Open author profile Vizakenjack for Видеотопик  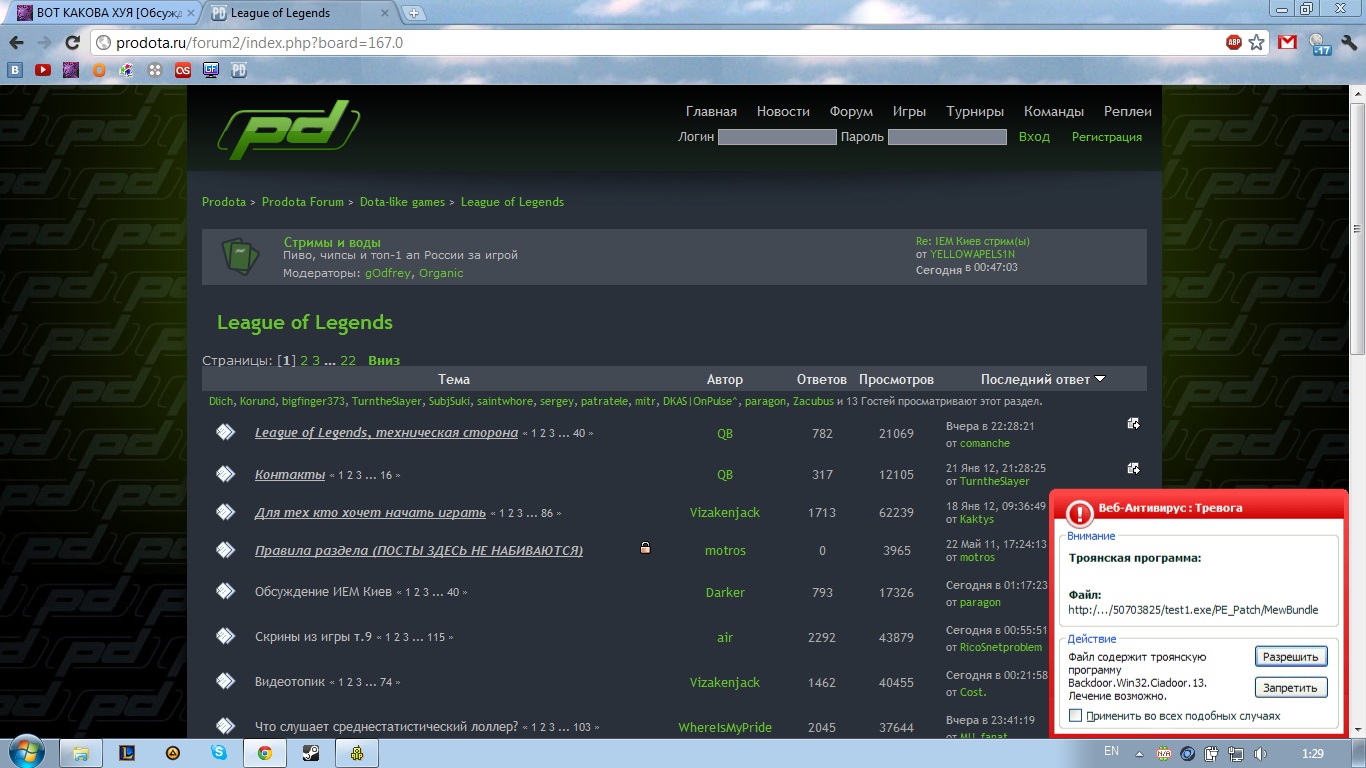coord(725,682)
